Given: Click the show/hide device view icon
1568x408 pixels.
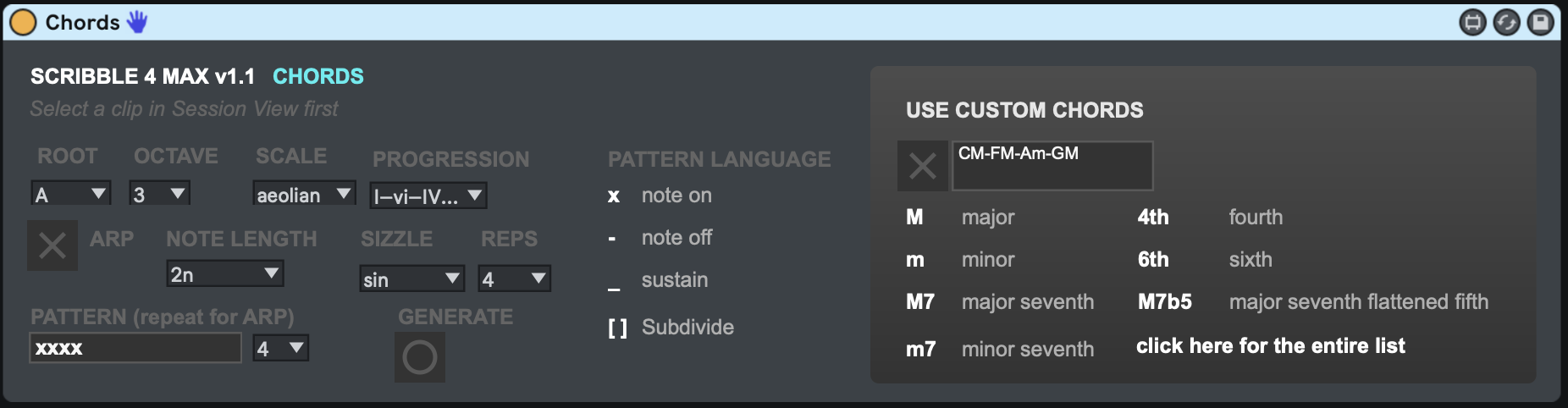Looking at the screenshot, I should point(1473,22).
